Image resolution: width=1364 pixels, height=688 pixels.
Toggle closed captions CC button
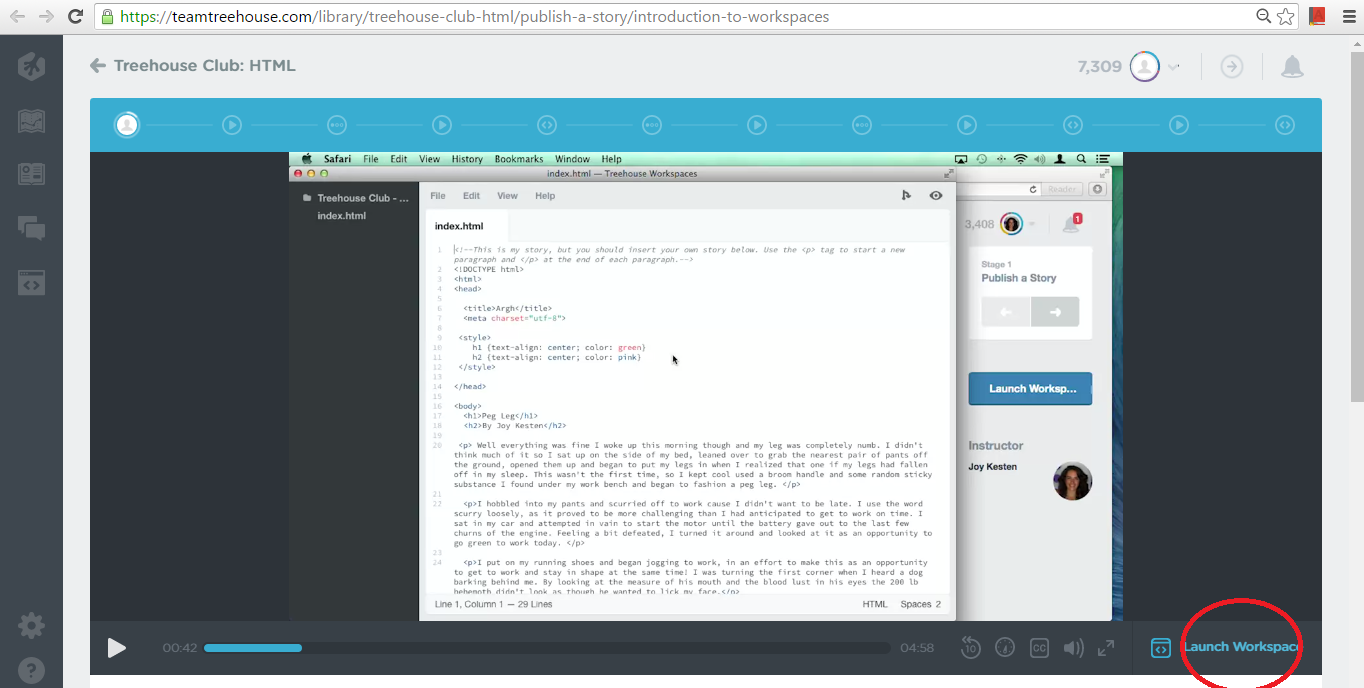[x=1039, y=648]
